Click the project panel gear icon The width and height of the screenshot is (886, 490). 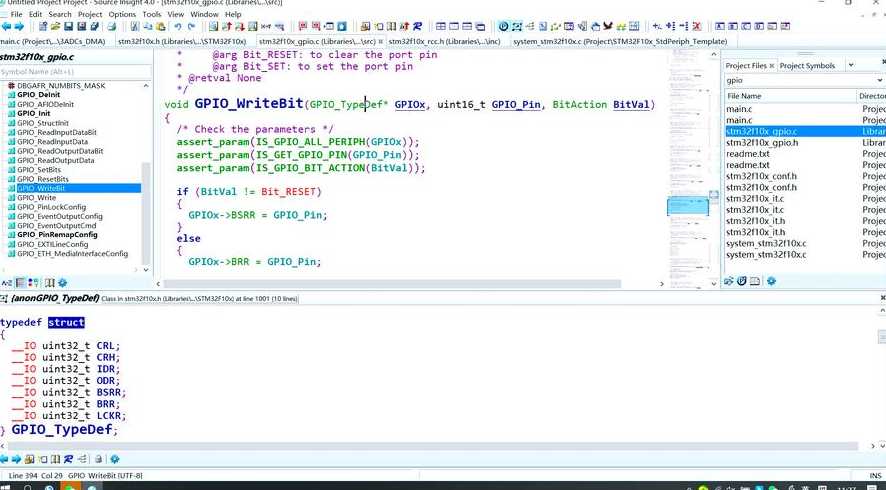tap(771, 281)
